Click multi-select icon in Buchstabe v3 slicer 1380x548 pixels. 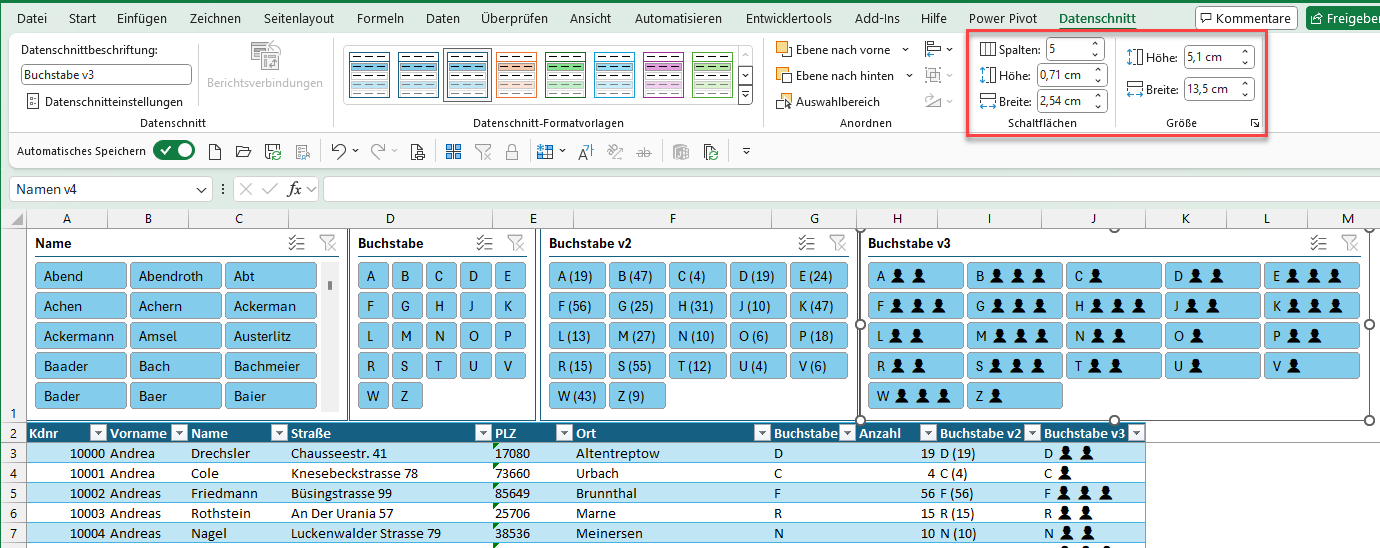pyautogui.click(x=1319, y=243)
